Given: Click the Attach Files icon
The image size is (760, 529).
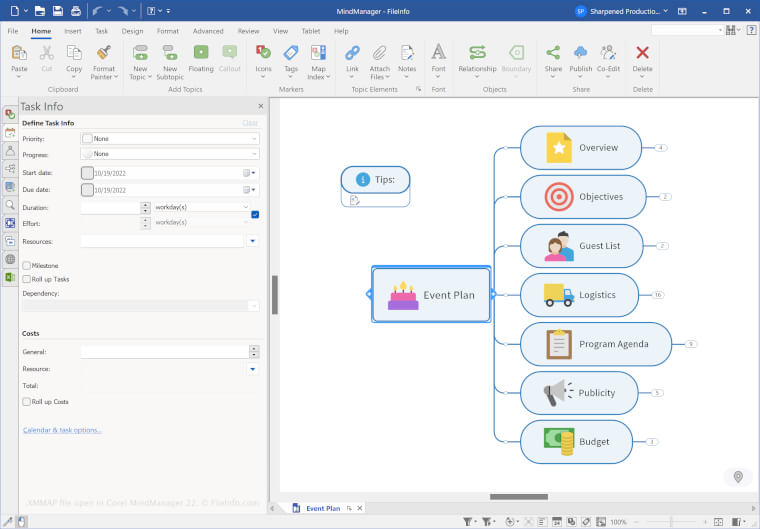Looking at the screenshot, I should point(380,53).
